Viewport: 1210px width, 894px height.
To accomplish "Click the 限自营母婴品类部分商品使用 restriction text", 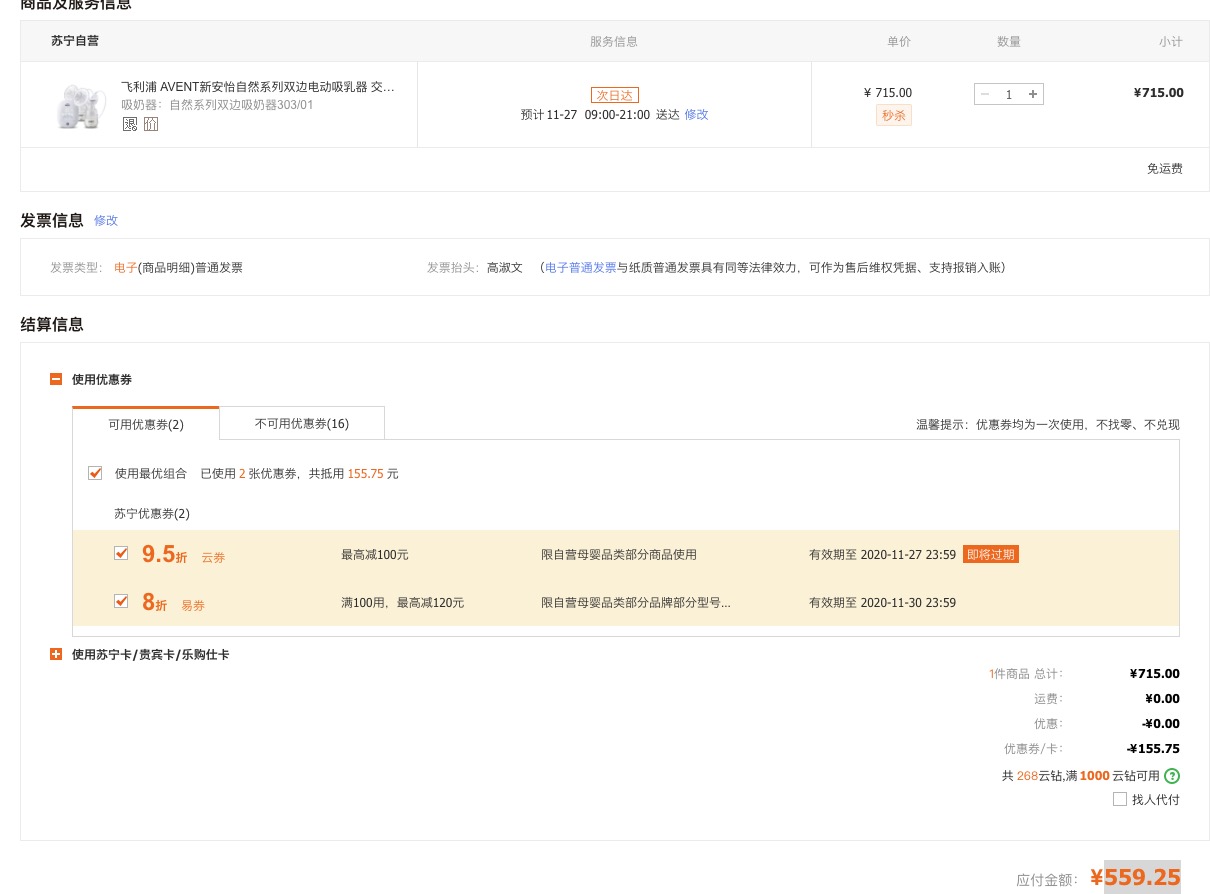I will [619, 555].
